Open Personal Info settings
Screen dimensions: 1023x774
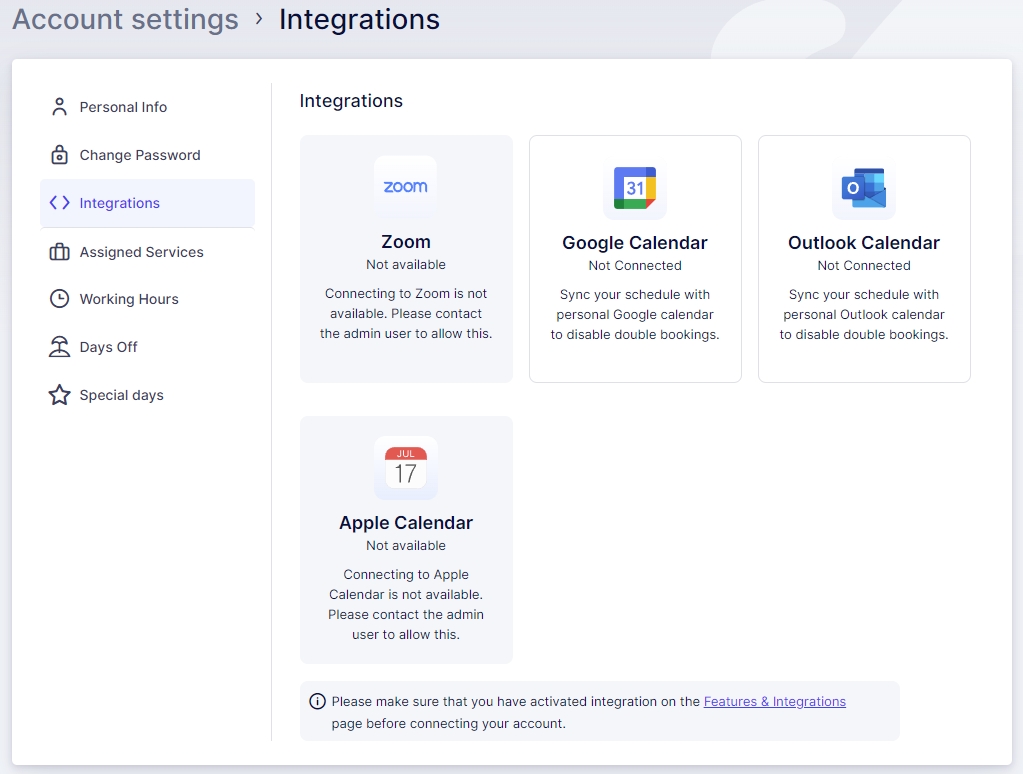click(123, 107)
